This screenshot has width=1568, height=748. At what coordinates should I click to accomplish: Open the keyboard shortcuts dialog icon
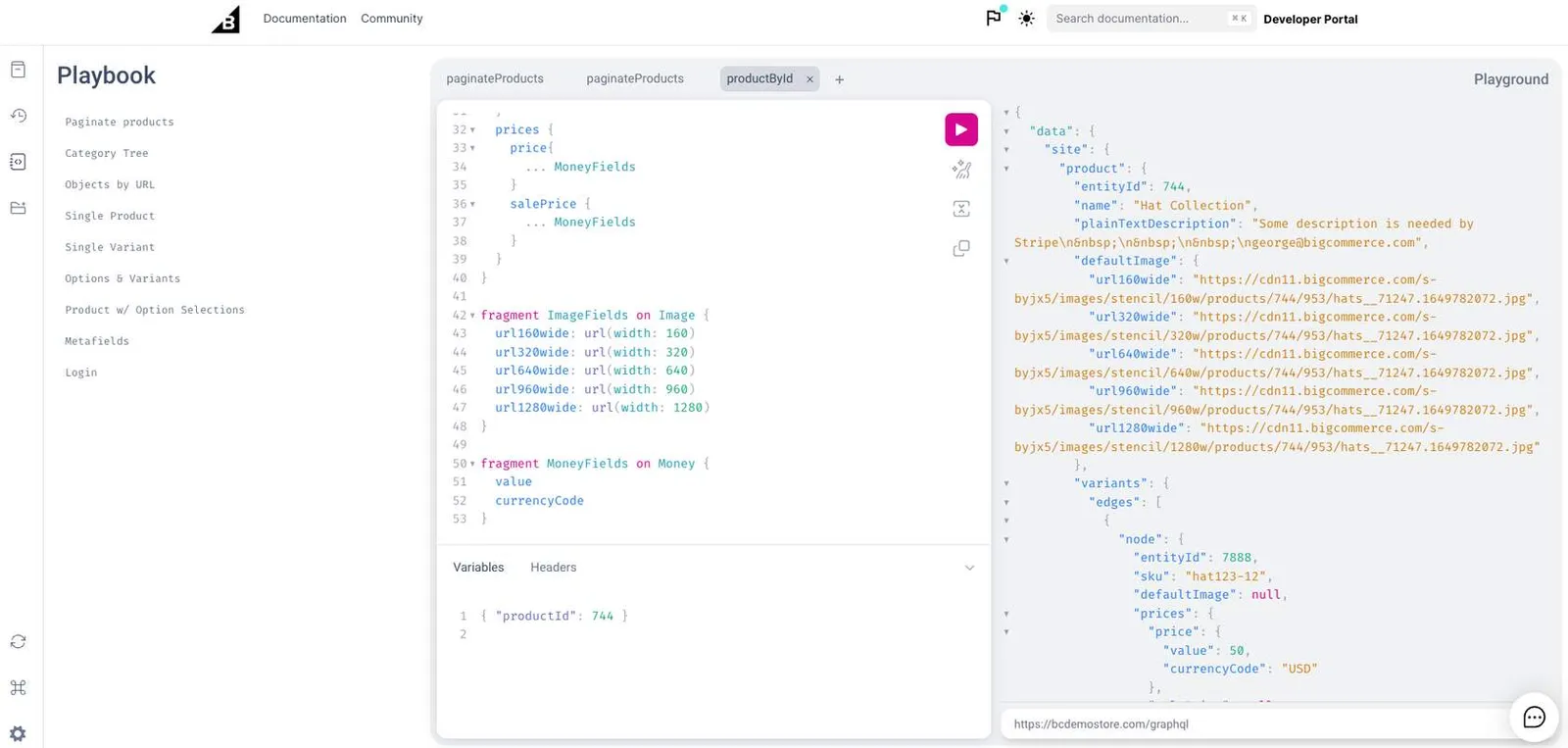point(18,687)
